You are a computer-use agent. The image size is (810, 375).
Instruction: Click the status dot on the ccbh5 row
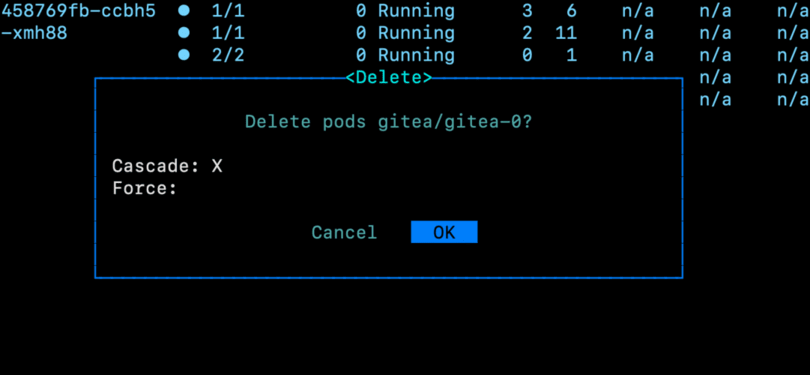click(183, 10)
